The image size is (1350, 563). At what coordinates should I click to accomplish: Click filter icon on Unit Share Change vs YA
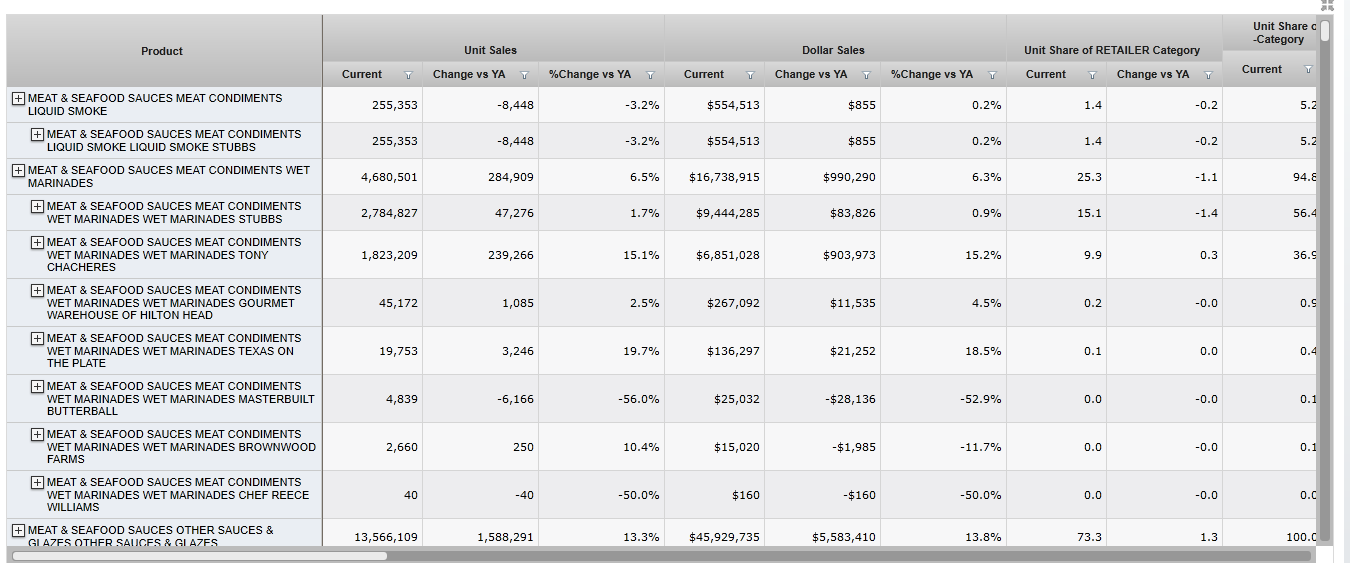[x=1208, y=75]
